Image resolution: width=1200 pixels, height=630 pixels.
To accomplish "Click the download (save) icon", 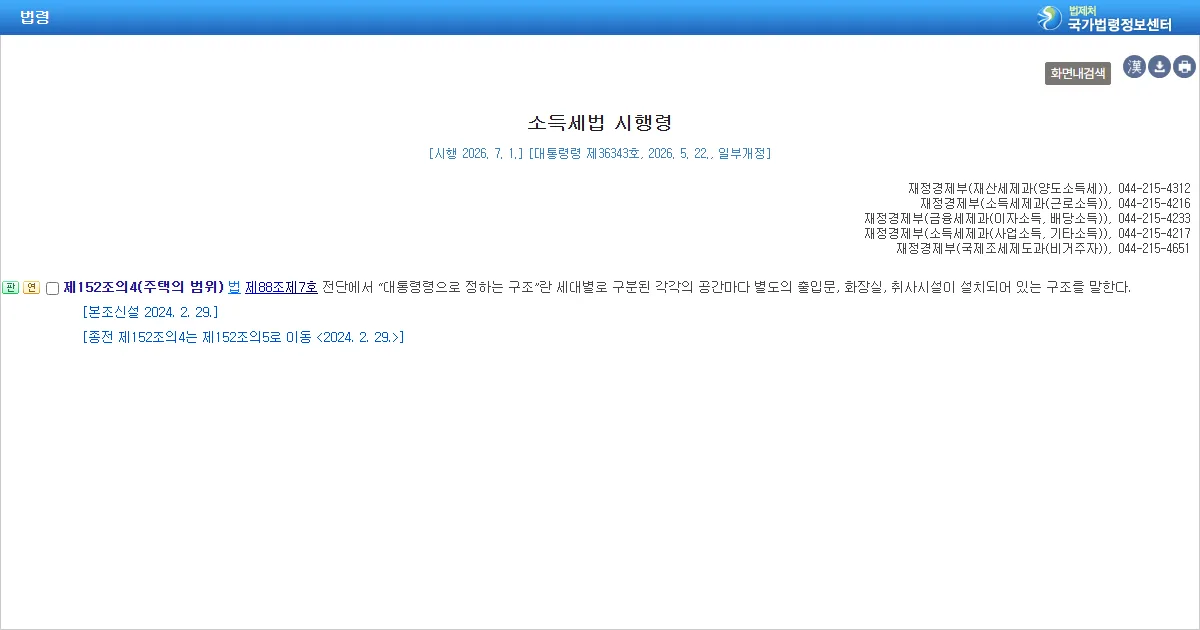I will [x=1159, y=67].
